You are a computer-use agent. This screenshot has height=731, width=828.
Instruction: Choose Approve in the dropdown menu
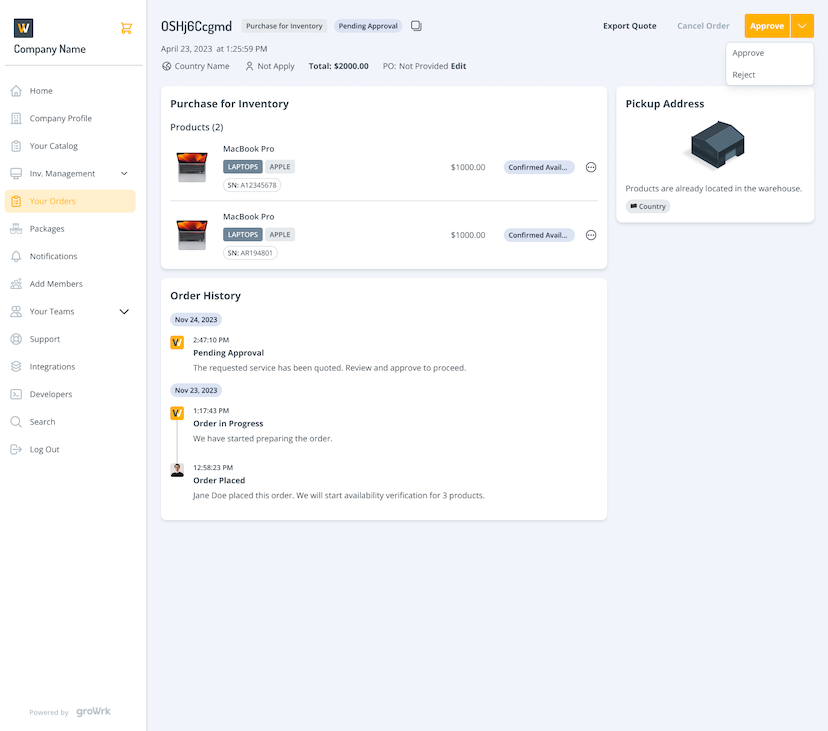point(748,53)
